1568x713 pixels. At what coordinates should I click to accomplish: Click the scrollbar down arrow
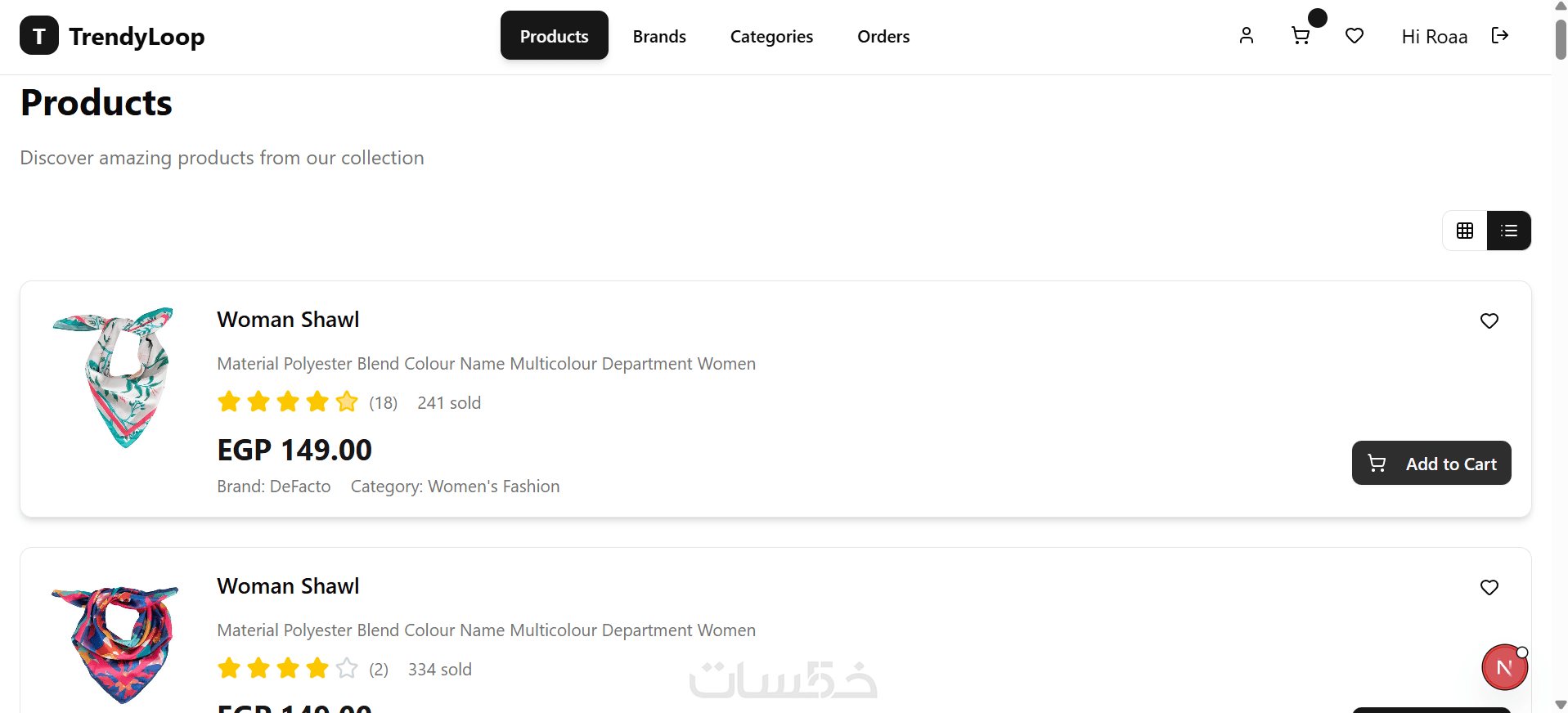(1561, 705)
